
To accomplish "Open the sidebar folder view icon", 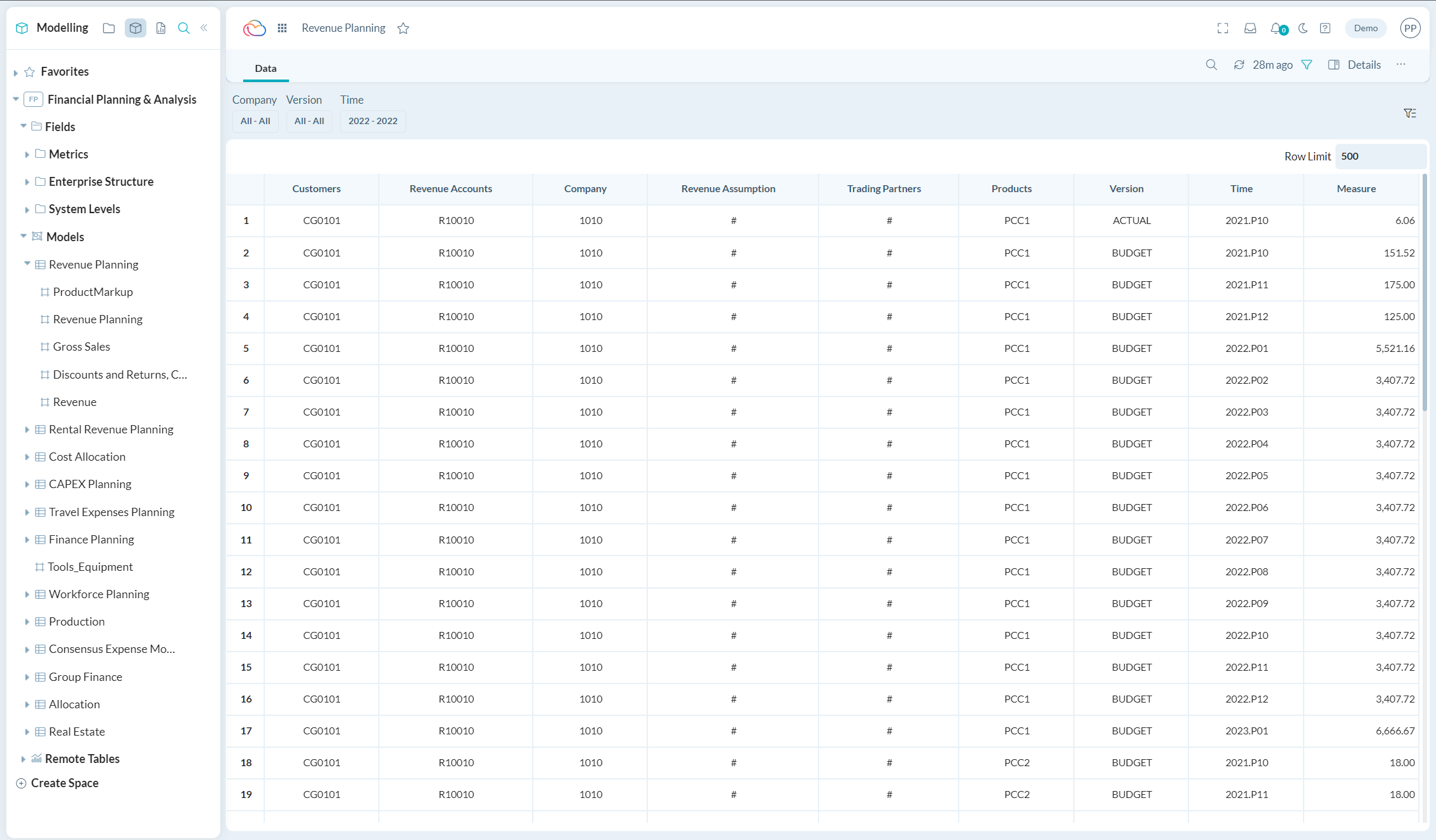I will 108,28.
